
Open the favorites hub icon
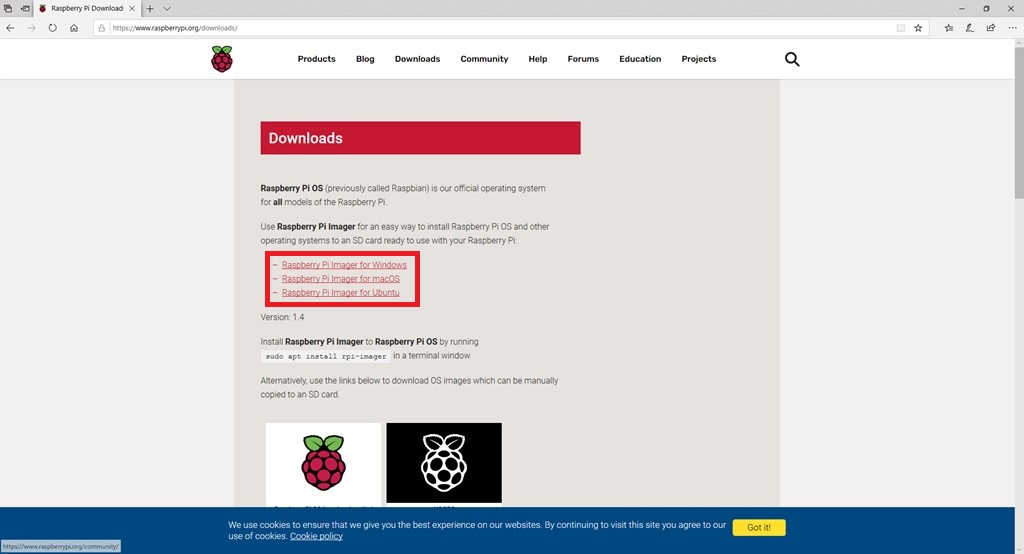coord(948,28)
